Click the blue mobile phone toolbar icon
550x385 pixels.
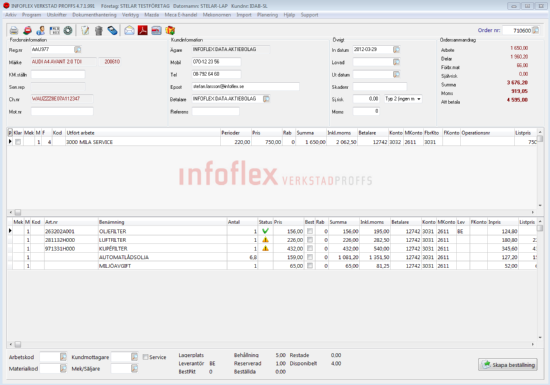pyautogui.click(x=112, y=31)
